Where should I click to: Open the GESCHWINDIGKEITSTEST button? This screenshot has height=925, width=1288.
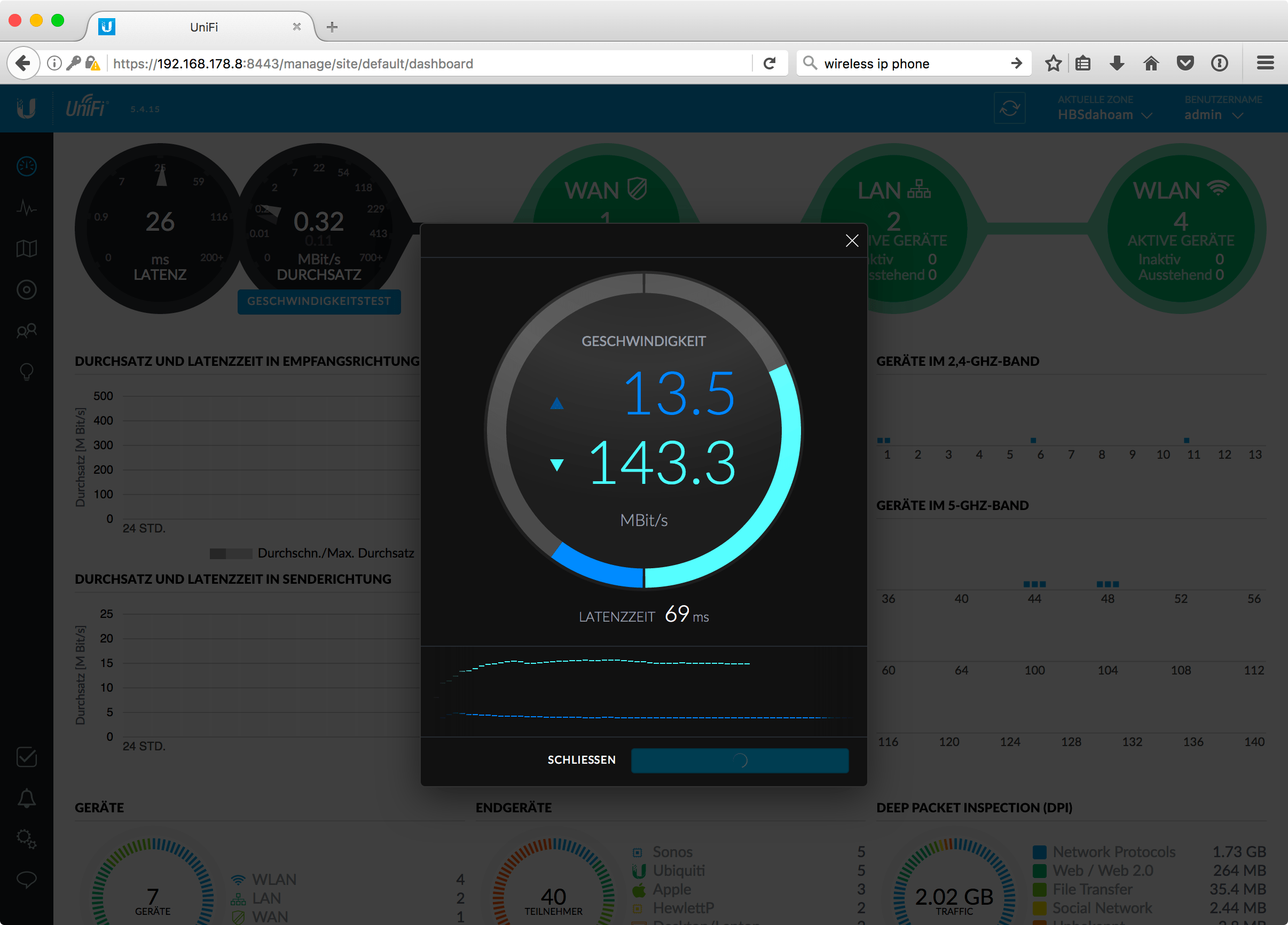pos(319,301)
